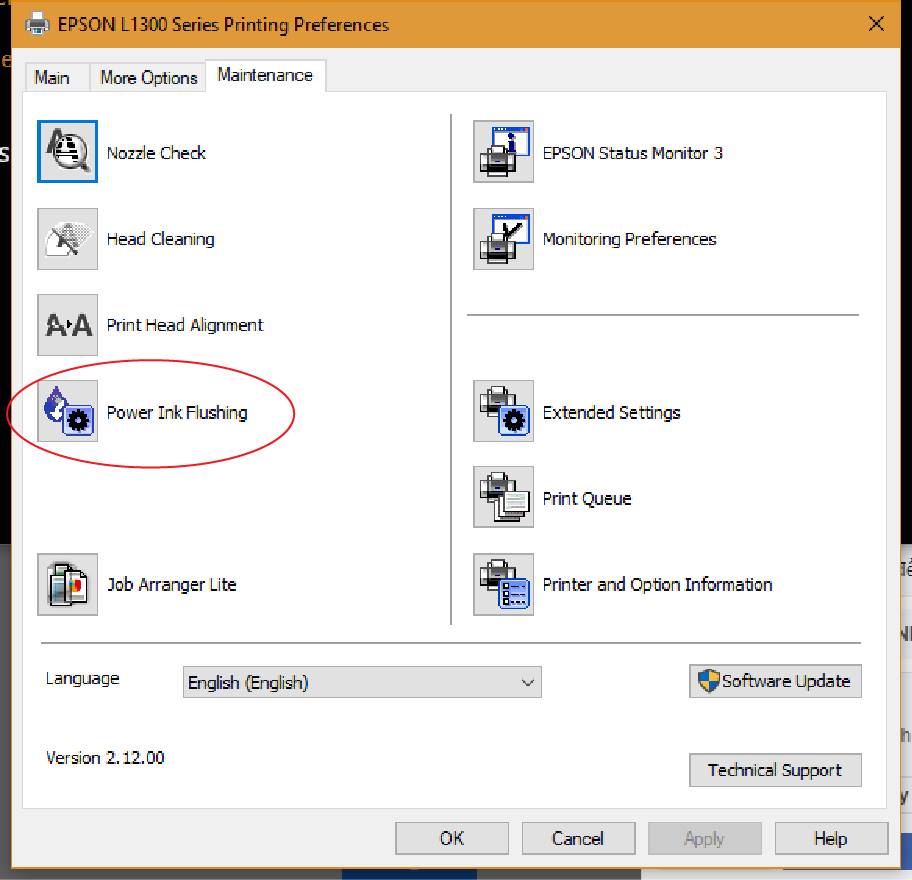The height and width of the screenshot is (880, 912).
Task: Open the Print Queue icon
Action: click(504, 497)
